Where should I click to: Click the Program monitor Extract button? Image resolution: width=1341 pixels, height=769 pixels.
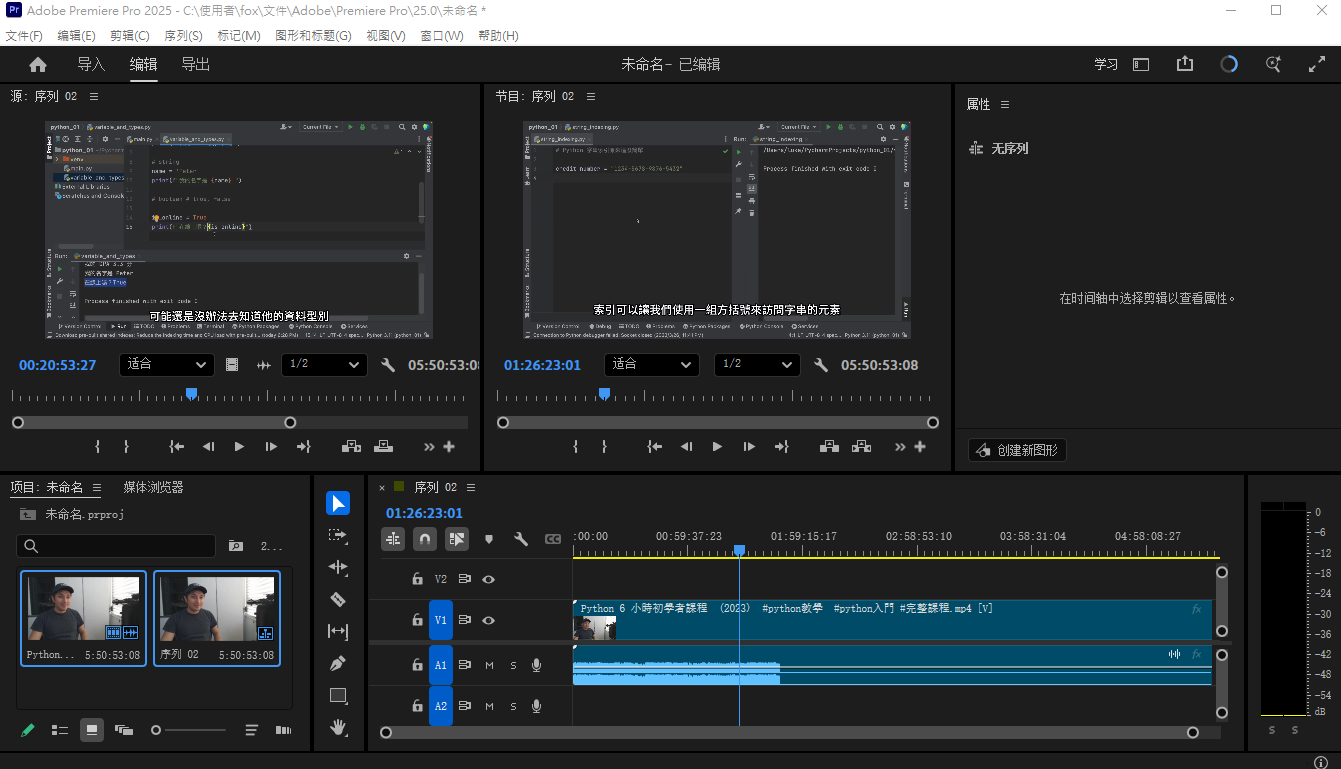[861, 447]
